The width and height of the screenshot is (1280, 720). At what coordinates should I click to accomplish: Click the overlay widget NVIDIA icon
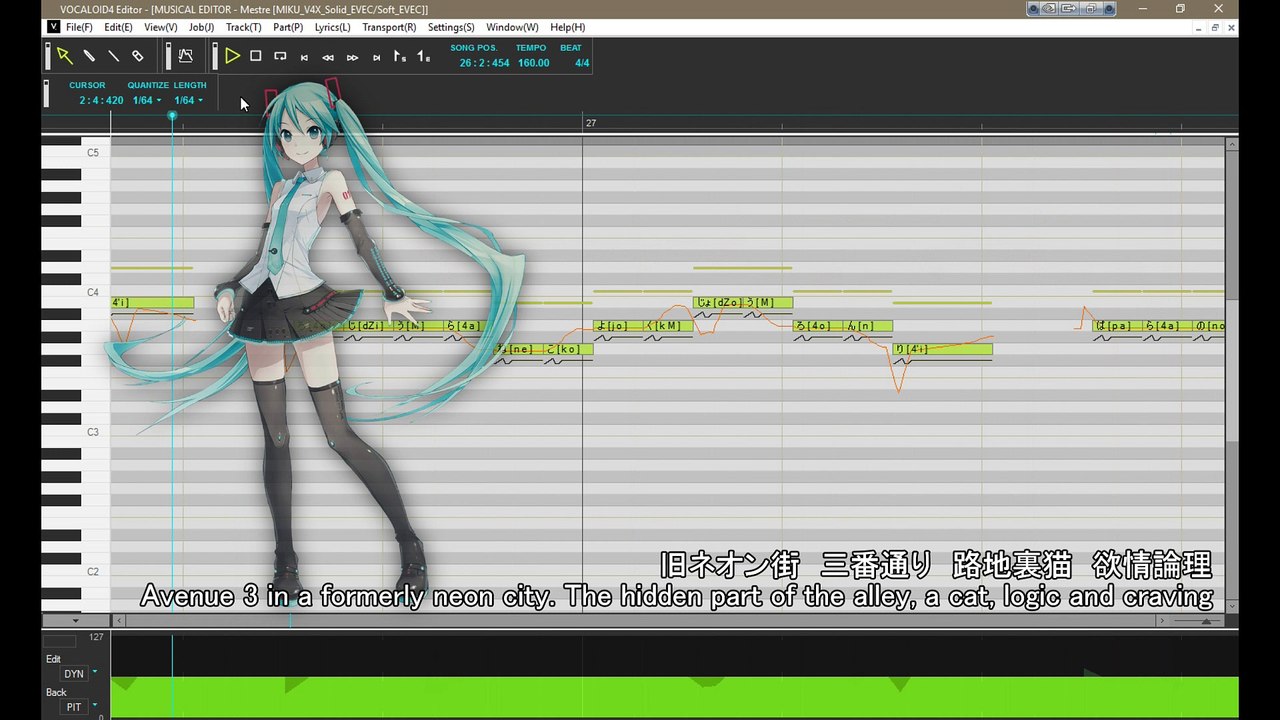point(1047,8)
